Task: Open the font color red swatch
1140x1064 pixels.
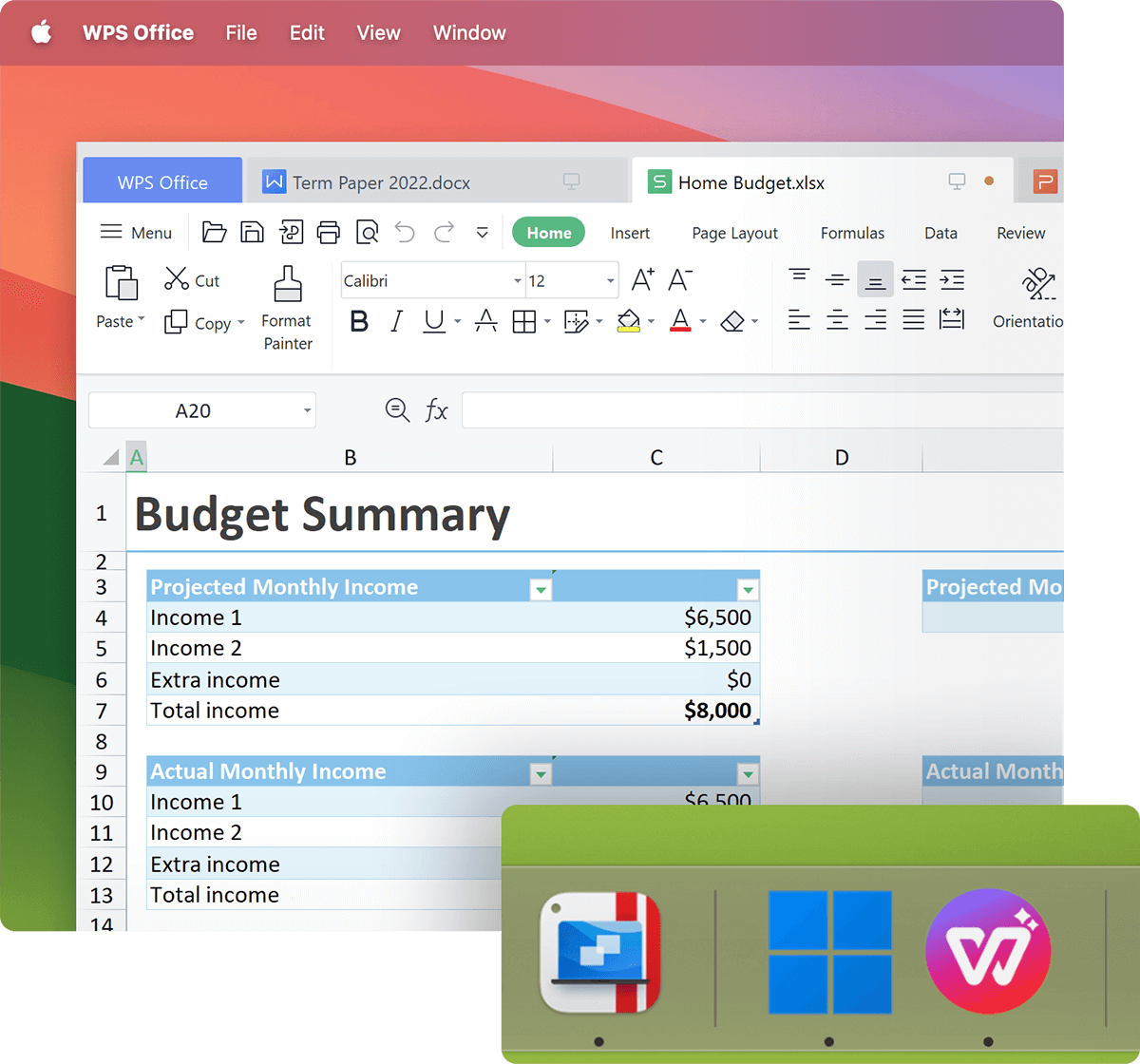Action: (682, 321)
